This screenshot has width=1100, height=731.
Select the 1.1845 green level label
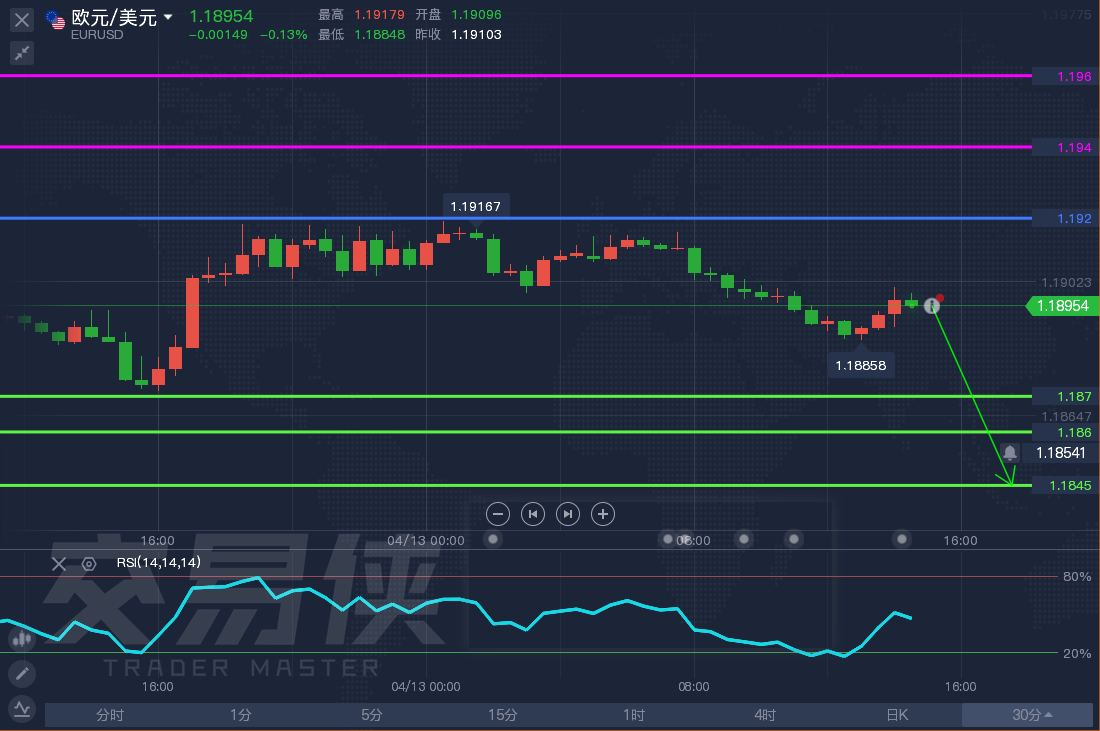1064,485
